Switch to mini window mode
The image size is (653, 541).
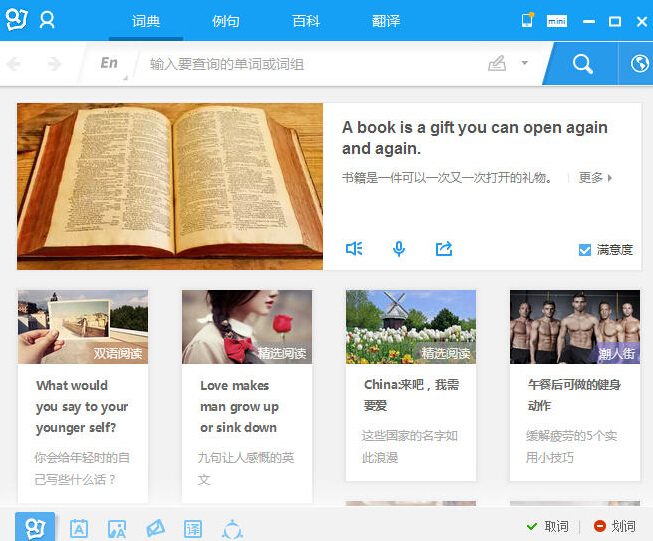[x=557, y=21]
